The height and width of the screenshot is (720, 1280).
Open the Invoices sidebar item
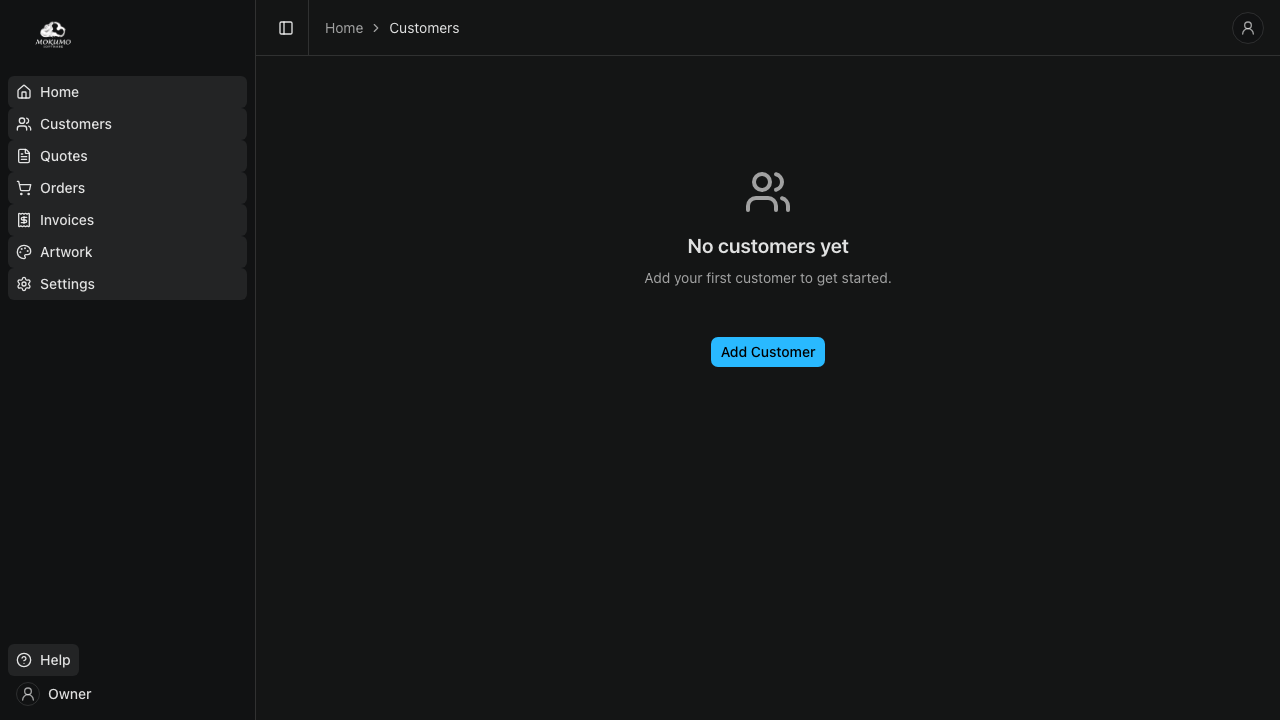pyautogui.click(x=67, y=220)
